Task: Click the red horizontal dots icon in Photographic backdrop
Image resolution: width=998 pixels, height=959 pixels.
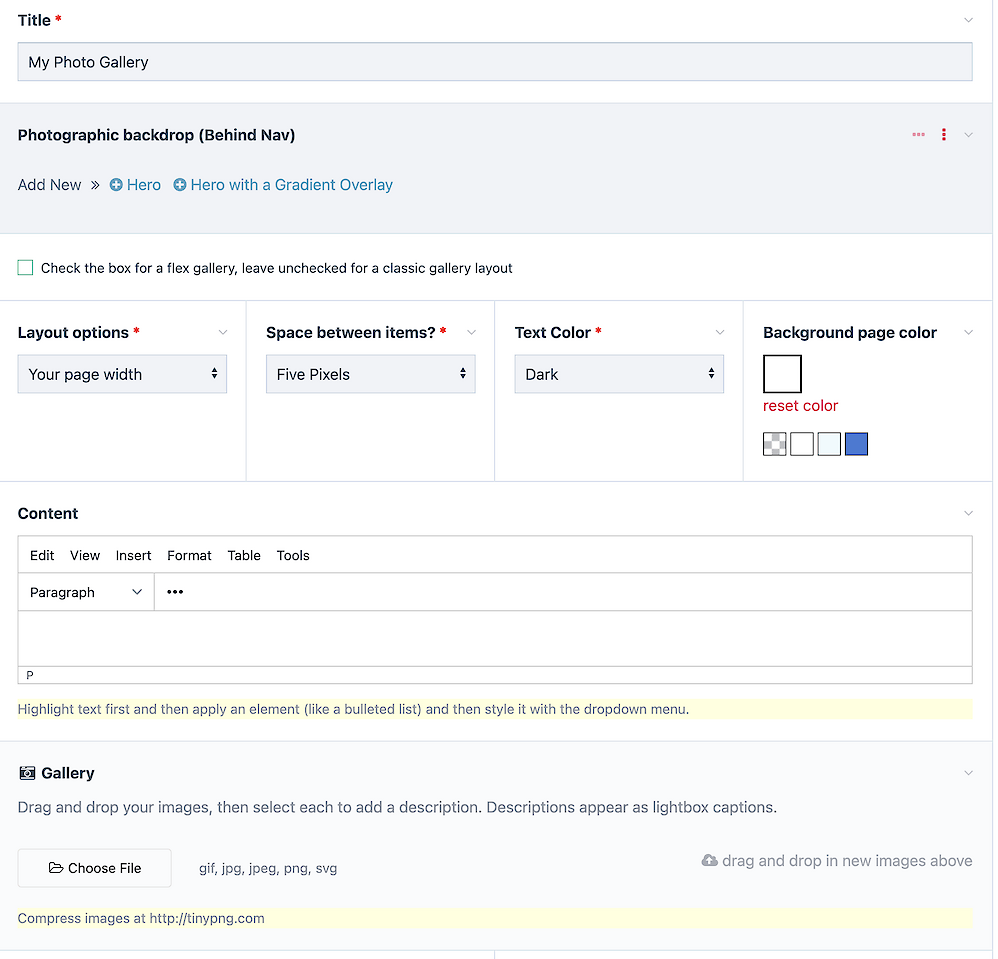Action: pos(918,135)
